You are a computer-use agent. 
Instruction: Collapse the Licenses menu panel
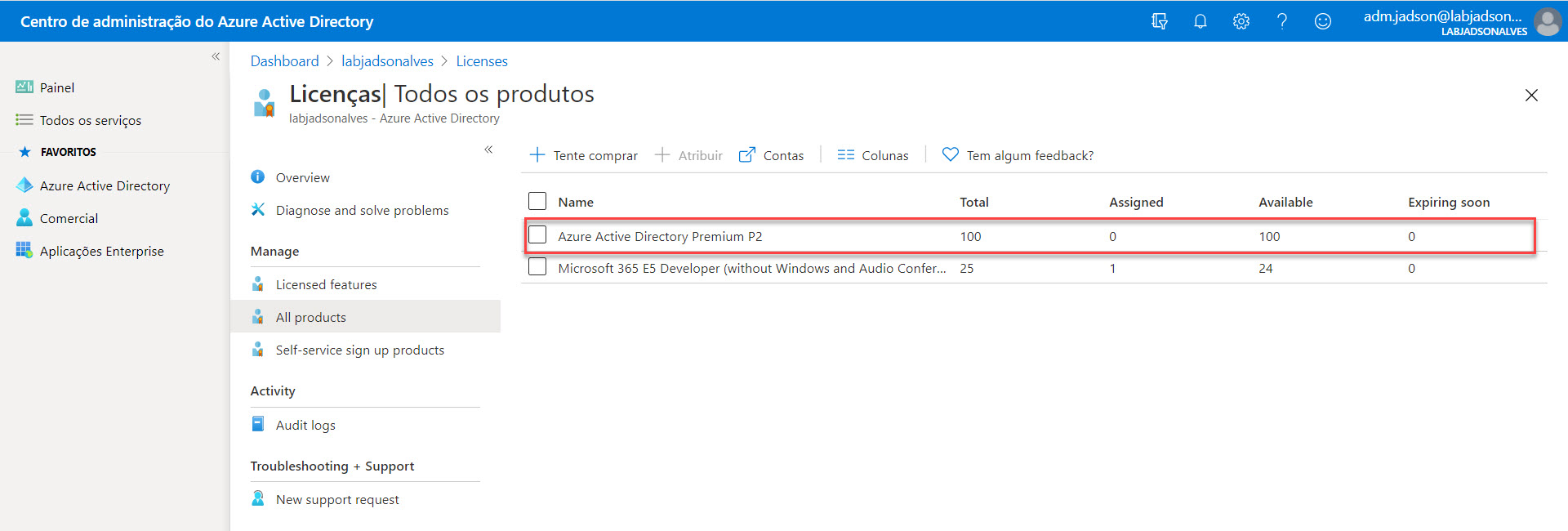click(x=488, y=149)
